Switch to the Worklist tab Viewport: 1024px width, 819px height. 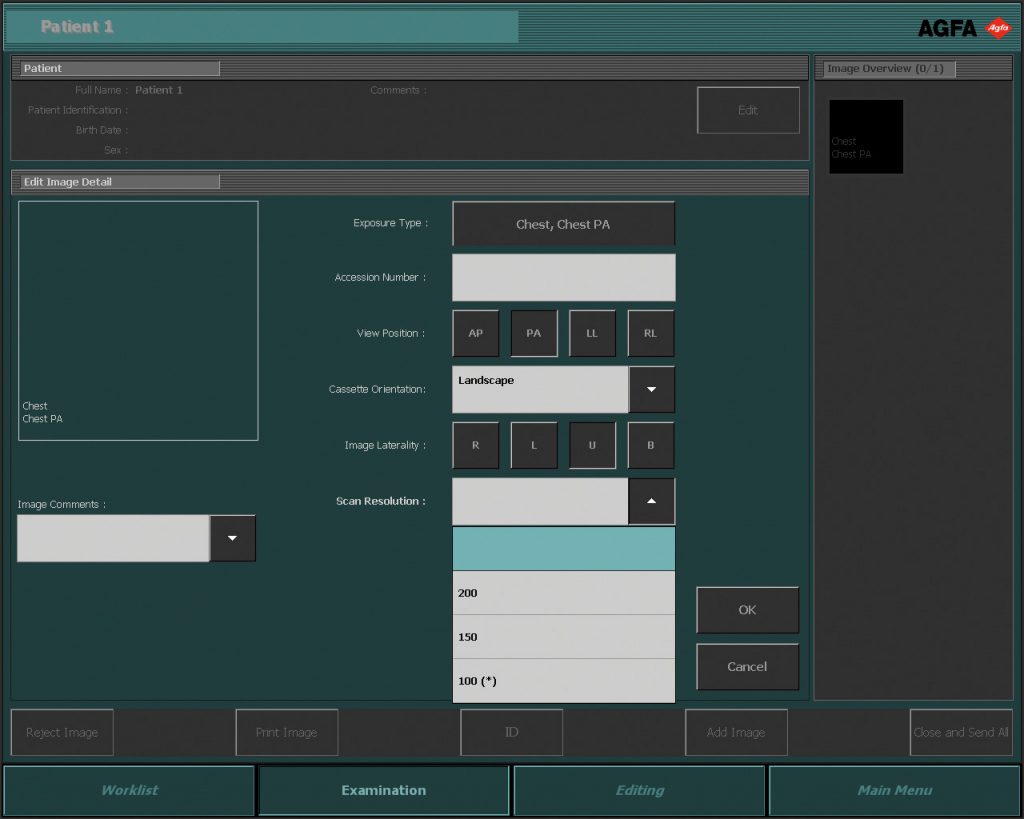[x=130, y=791]
